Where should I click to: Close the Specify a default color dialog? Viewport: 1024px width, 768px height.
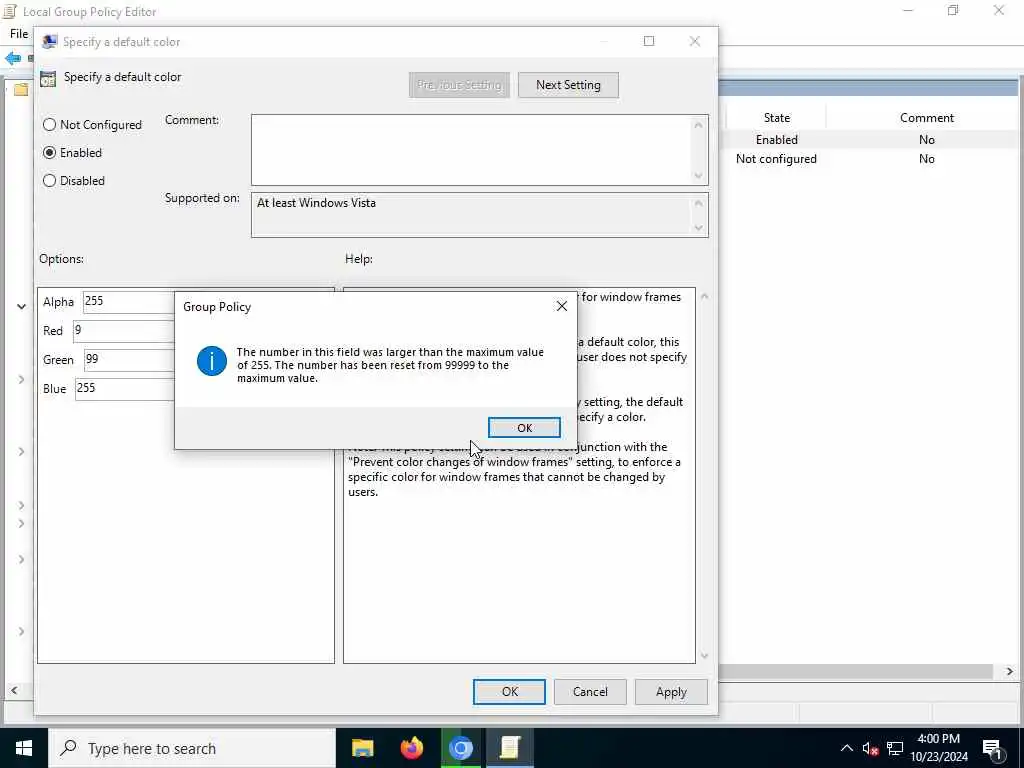pyautogui.click(x=695, y=41)
